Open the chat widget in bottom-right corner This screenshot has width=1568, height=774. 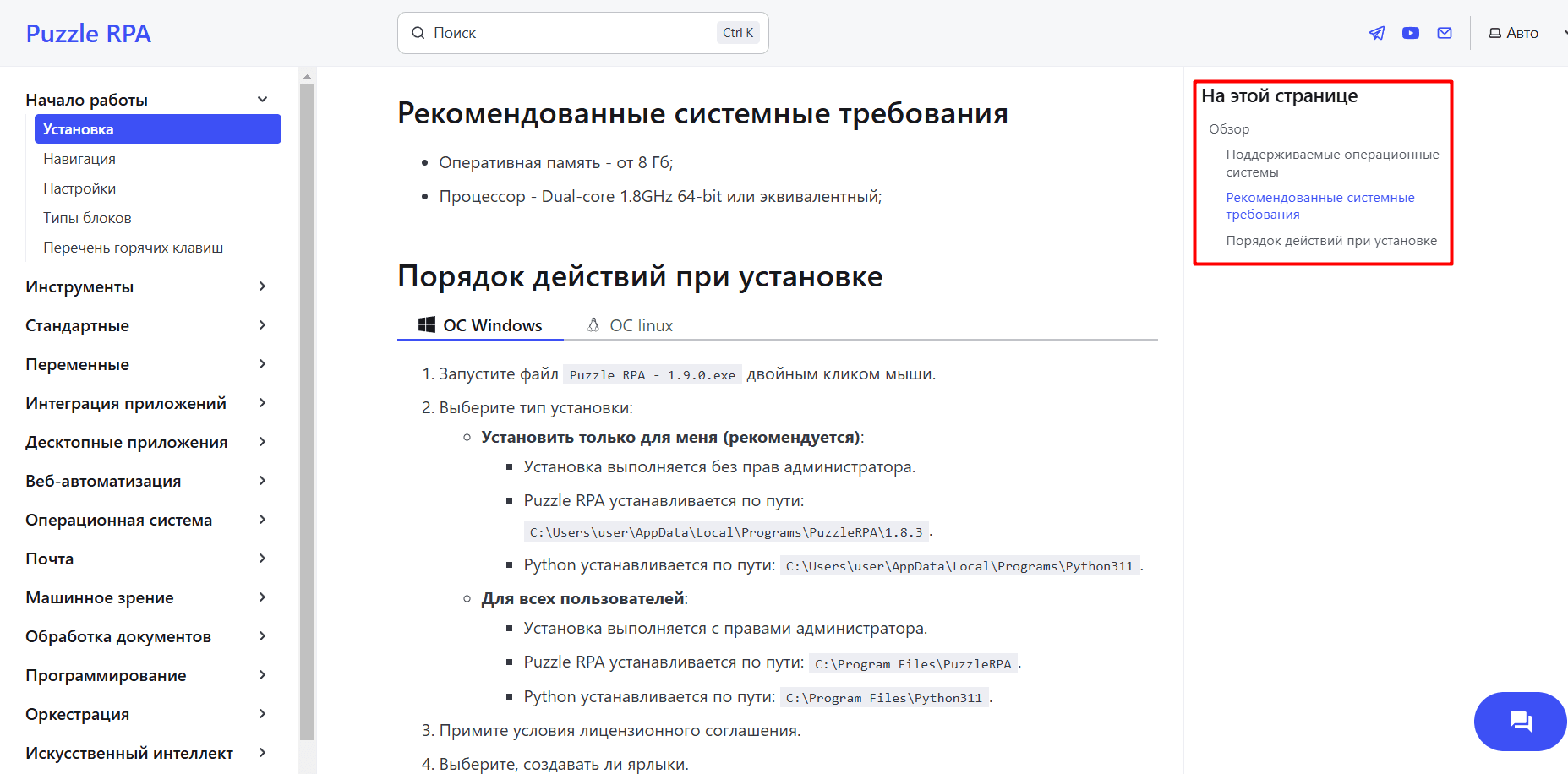(x=1520, y=721)
